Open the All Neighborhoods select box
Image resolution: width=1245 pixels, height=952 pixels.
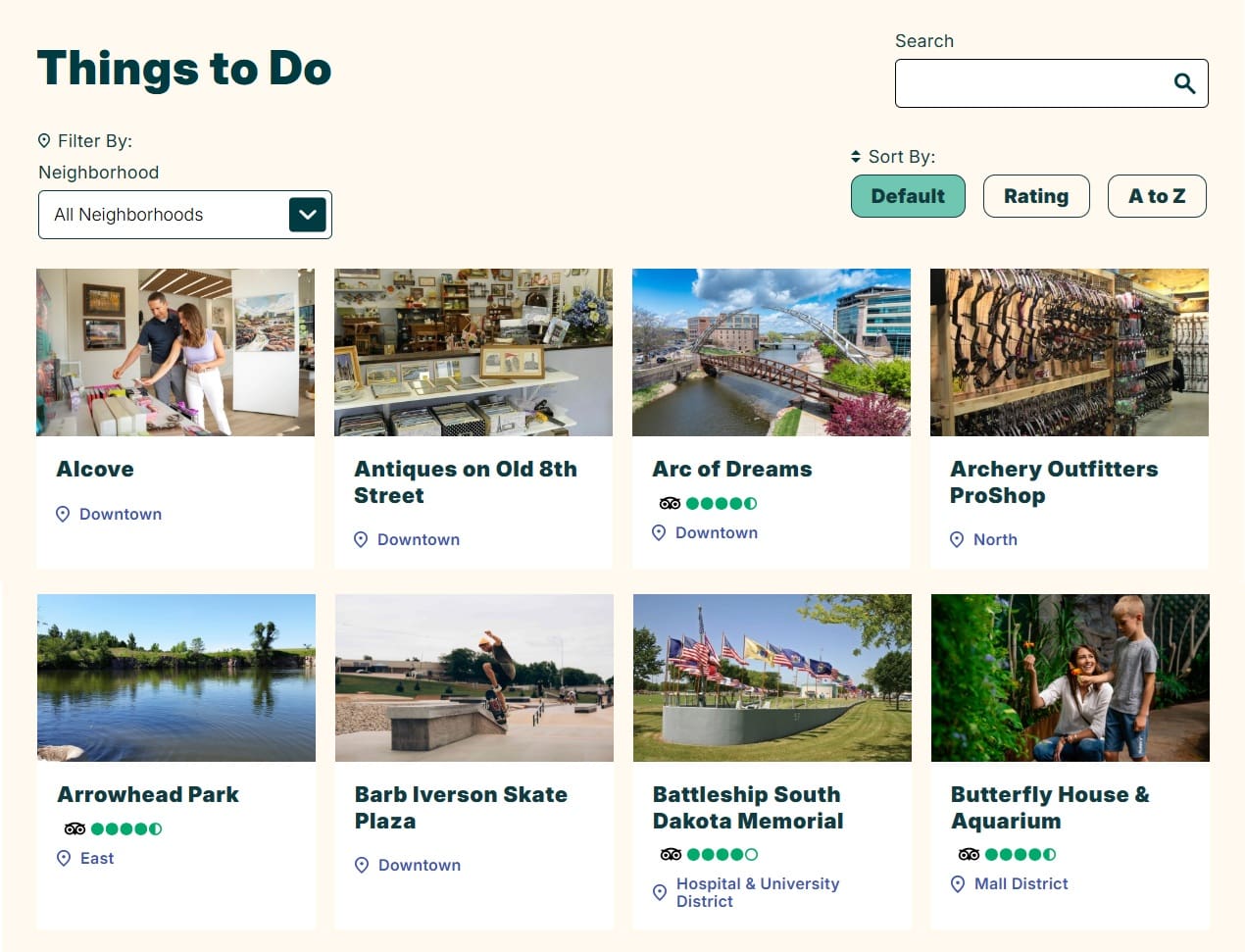[x=162, y=215]
